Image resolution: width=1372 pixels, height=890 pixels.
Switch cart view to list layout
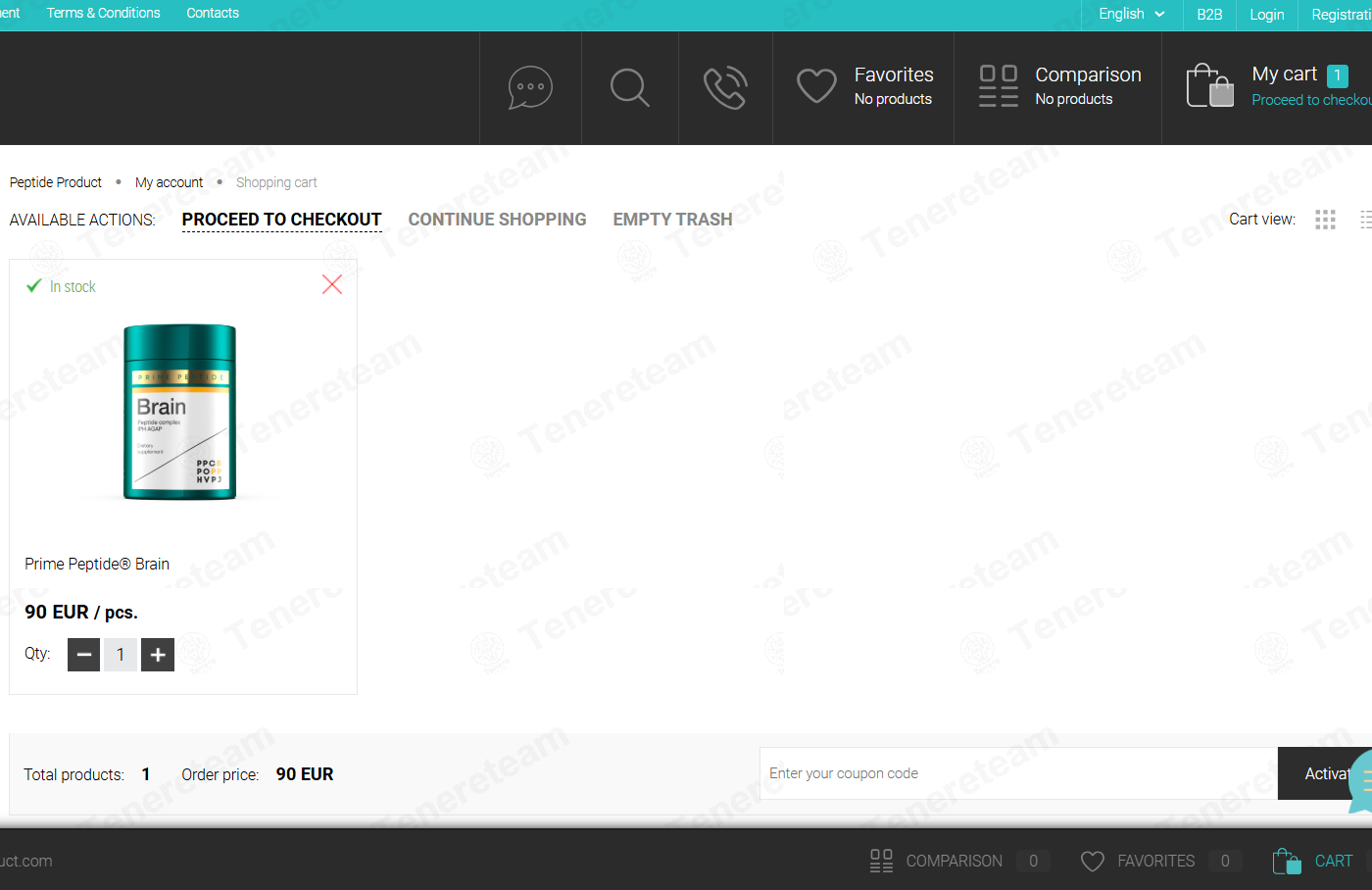1366,220
